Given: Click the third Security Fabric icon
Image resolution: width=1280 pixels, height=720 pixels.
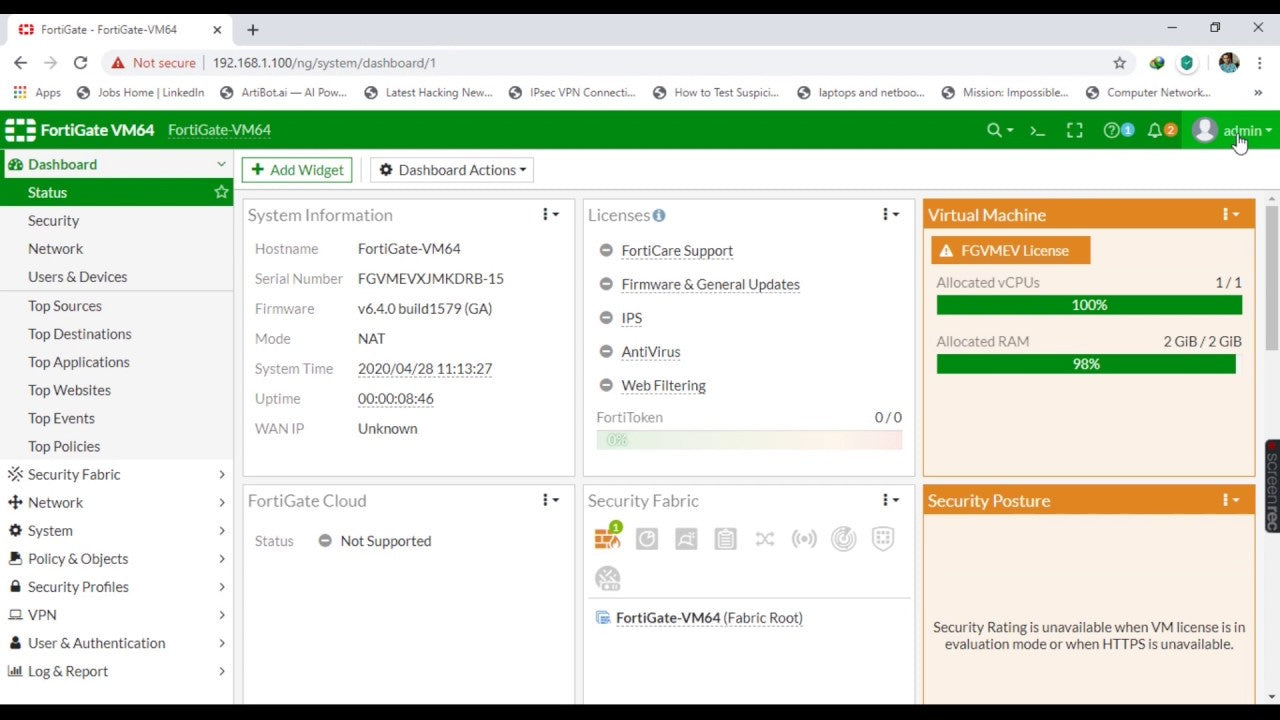Looking at the screenshot, I should coord(686,539).
